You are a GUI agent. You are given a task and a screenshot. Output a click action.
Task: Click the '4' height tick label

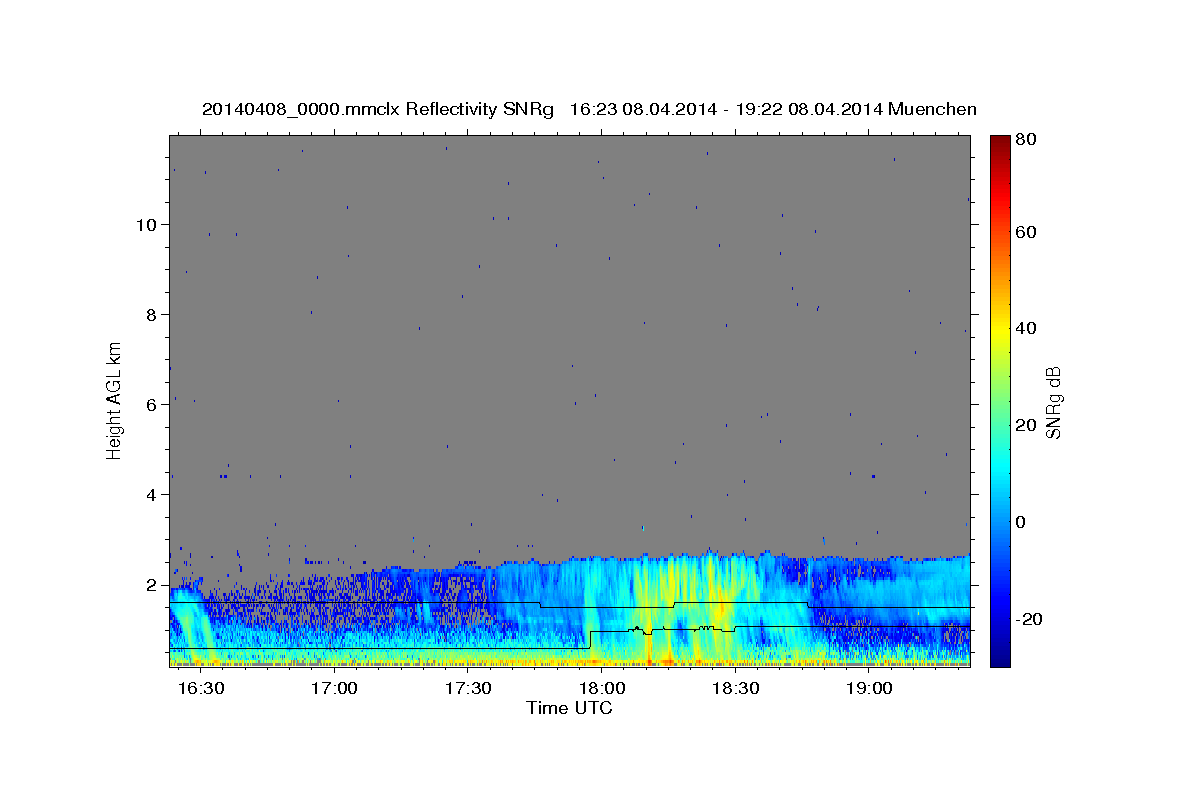[x=153, y=494]
